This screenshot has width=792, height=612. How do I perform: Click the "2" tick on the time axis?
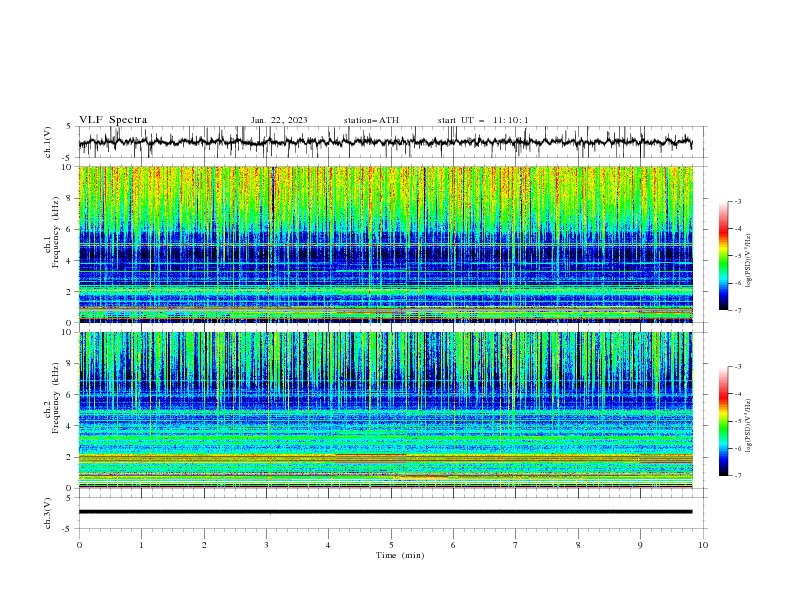204,545
